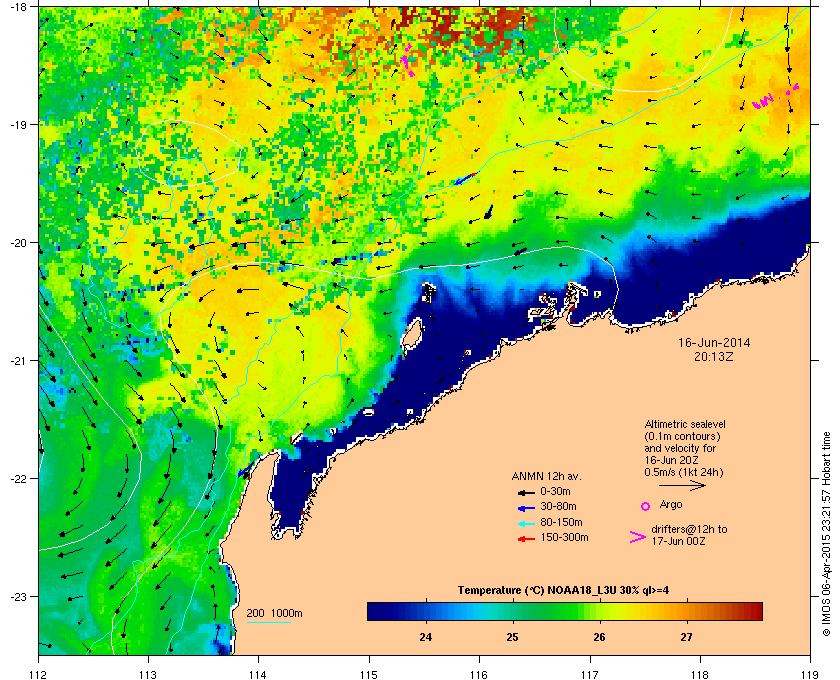840x680 pixels.
Task: Click the black 0-30m arrow legend icon
Action: click(526, 492)
